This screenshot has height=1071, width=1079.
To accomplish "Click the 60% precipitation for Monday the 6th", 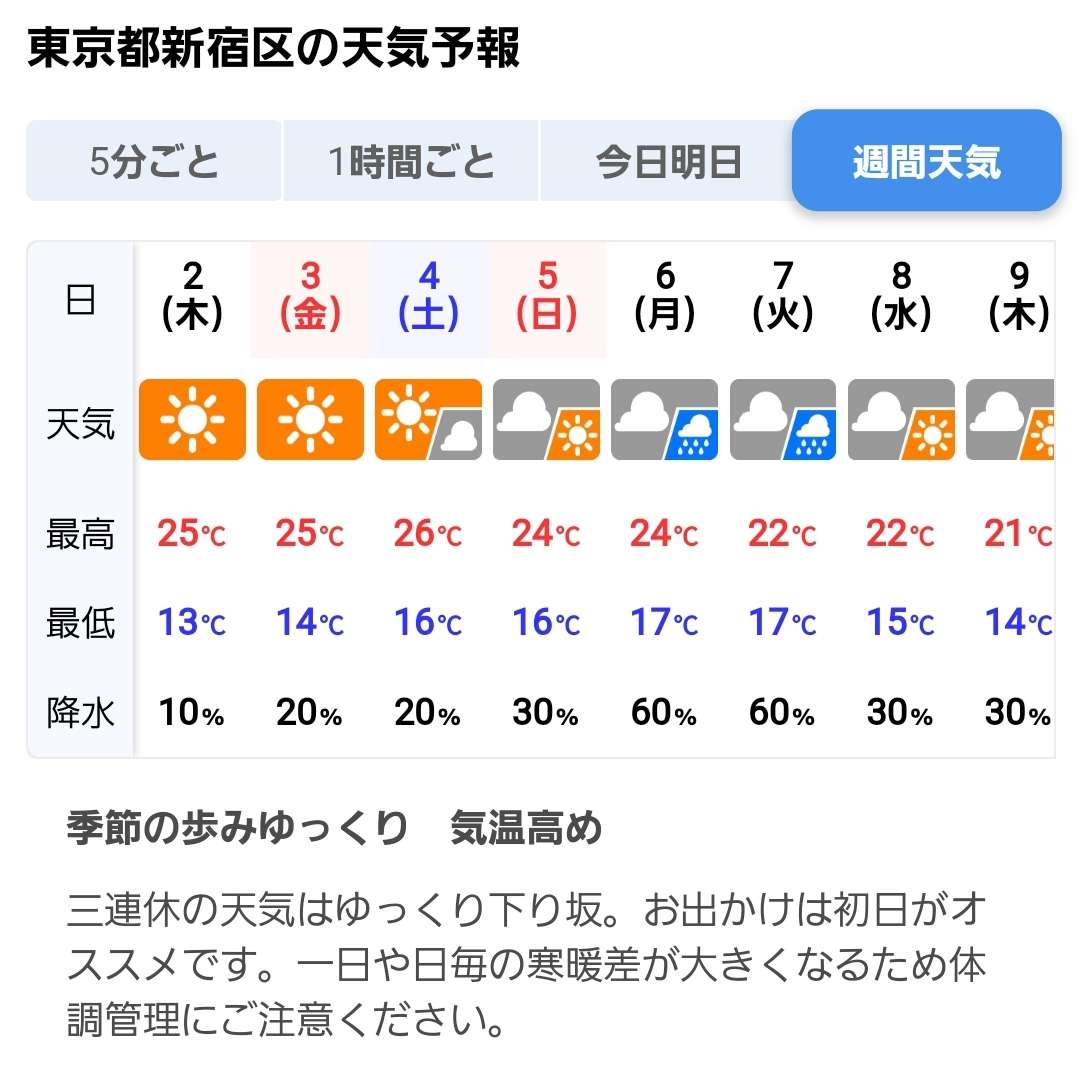I will coord(664,713).
